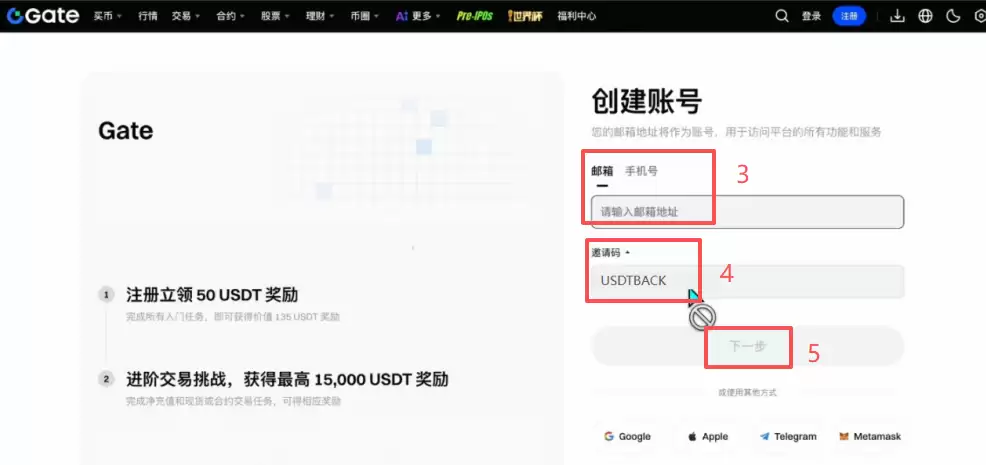Open the 世界杯 promotion link
986x465 pixels.
click(x=525, y=16)
